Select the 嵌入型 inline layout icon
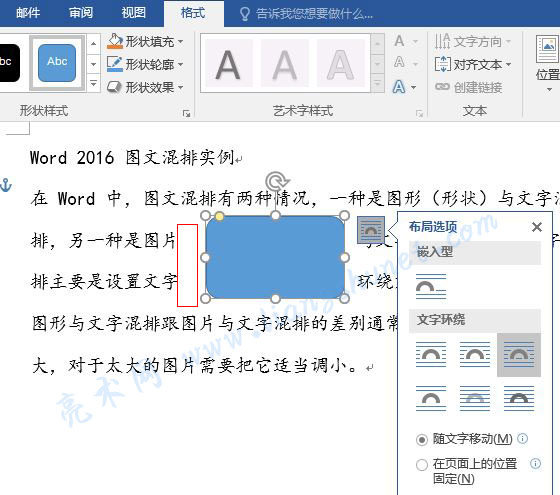This screenshot has width=560, height=495. [x=431, y=286]
